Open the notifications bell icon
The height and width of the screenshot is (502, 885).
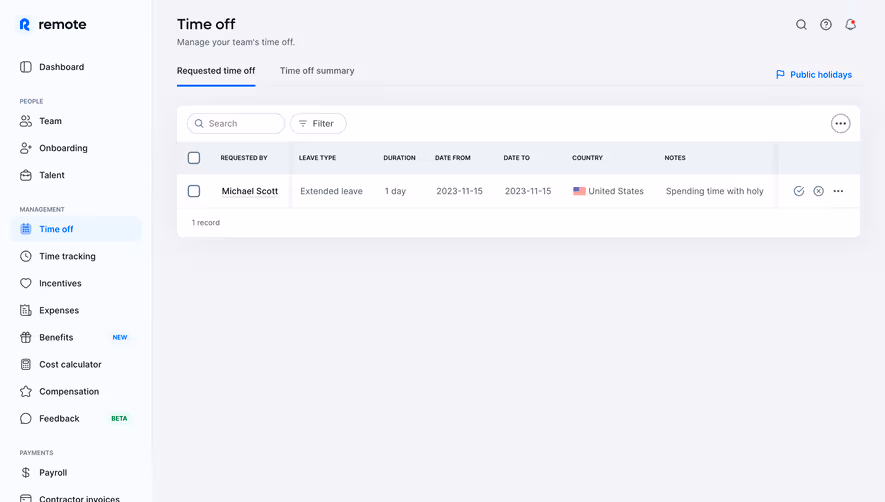pos(851,24)
